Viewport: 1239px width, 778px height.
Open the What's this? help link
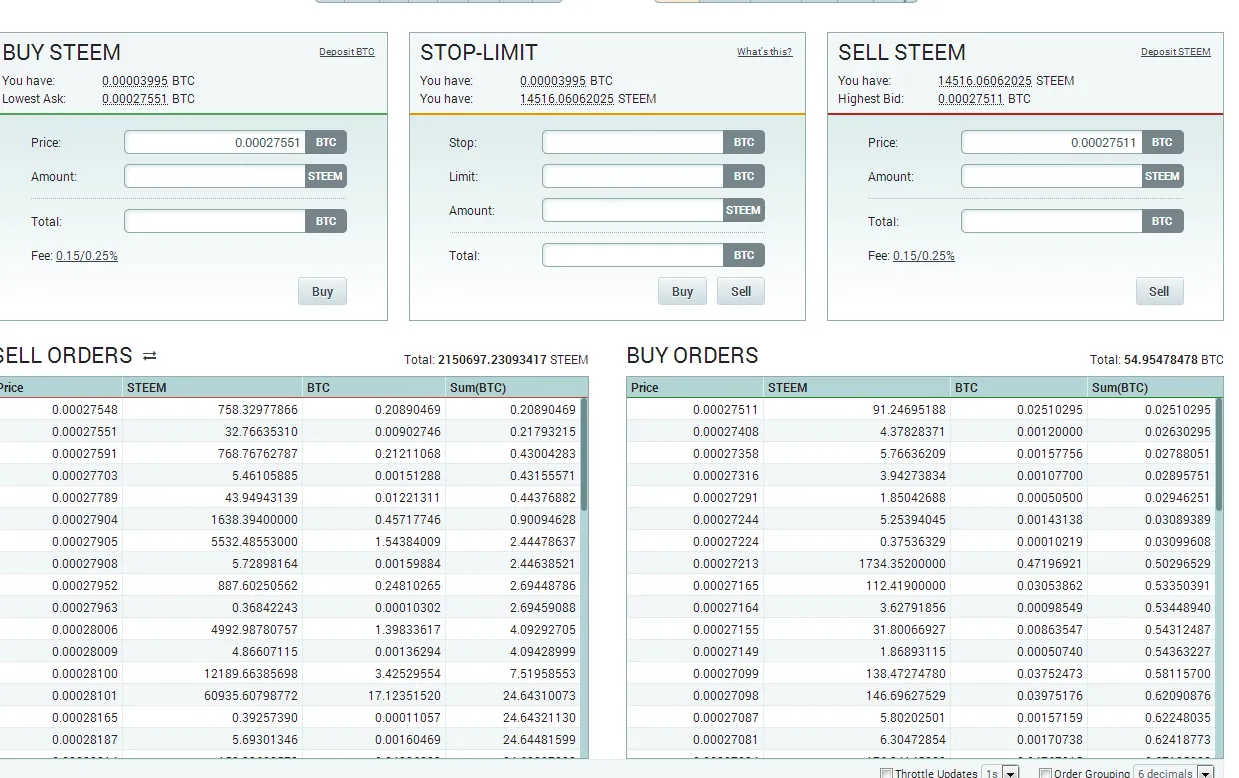click(765, 52)
